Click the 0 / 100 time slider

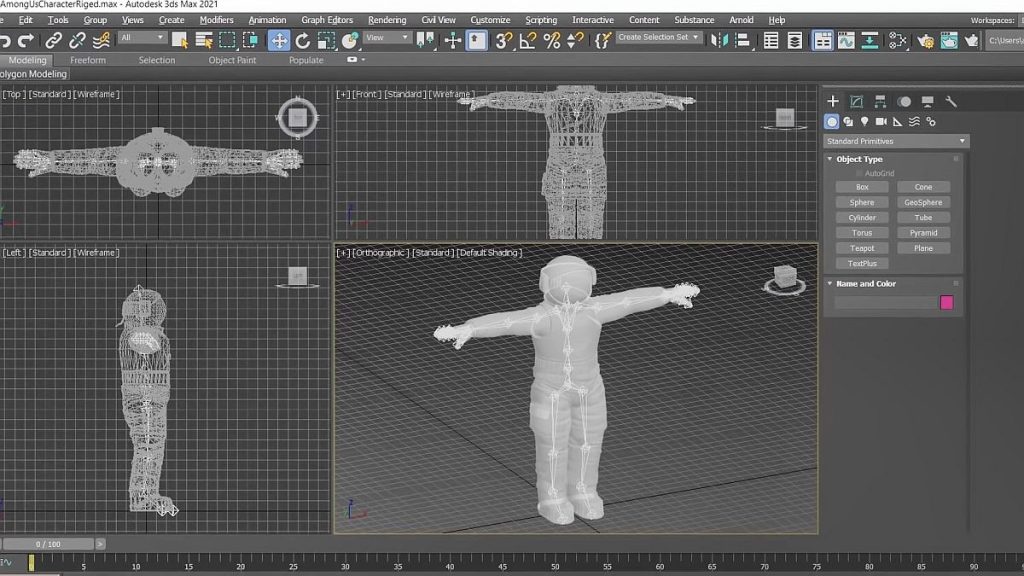point(48,544)
